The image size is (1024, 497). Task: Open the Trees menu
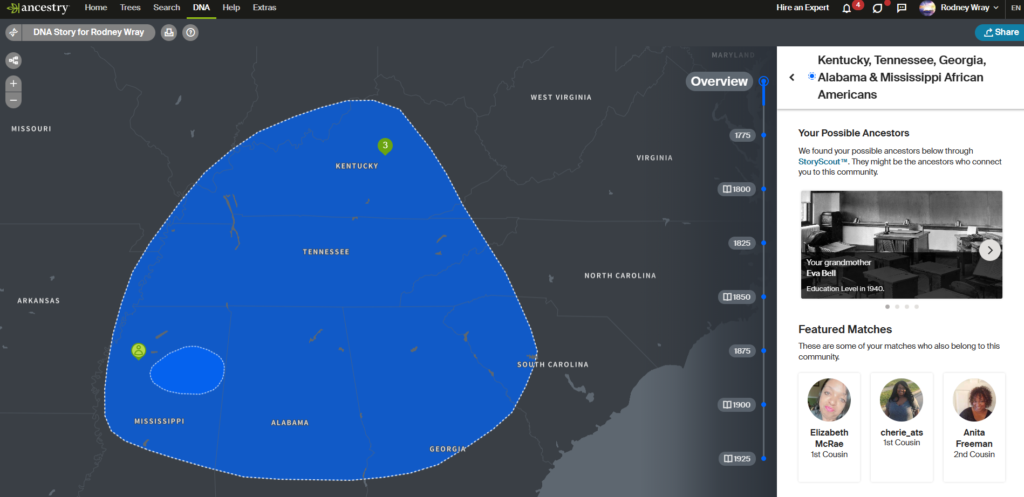point(130,8)
